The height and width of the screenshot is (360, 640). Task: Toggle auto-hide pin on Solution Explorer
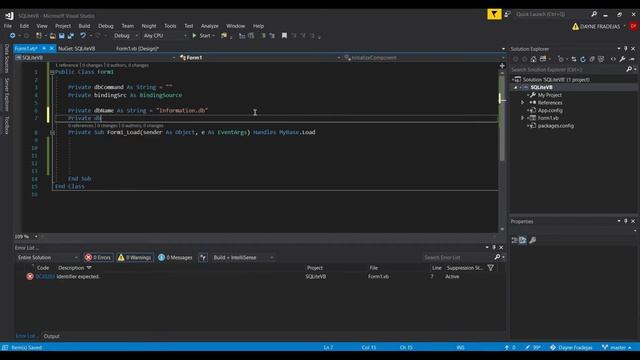click(x=626, y=49)
